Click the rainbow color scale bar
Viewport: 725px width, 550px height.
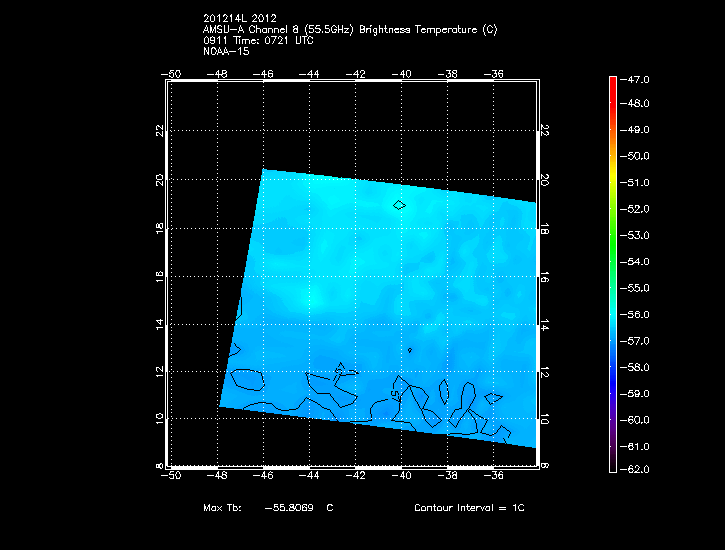coord(613,275)
